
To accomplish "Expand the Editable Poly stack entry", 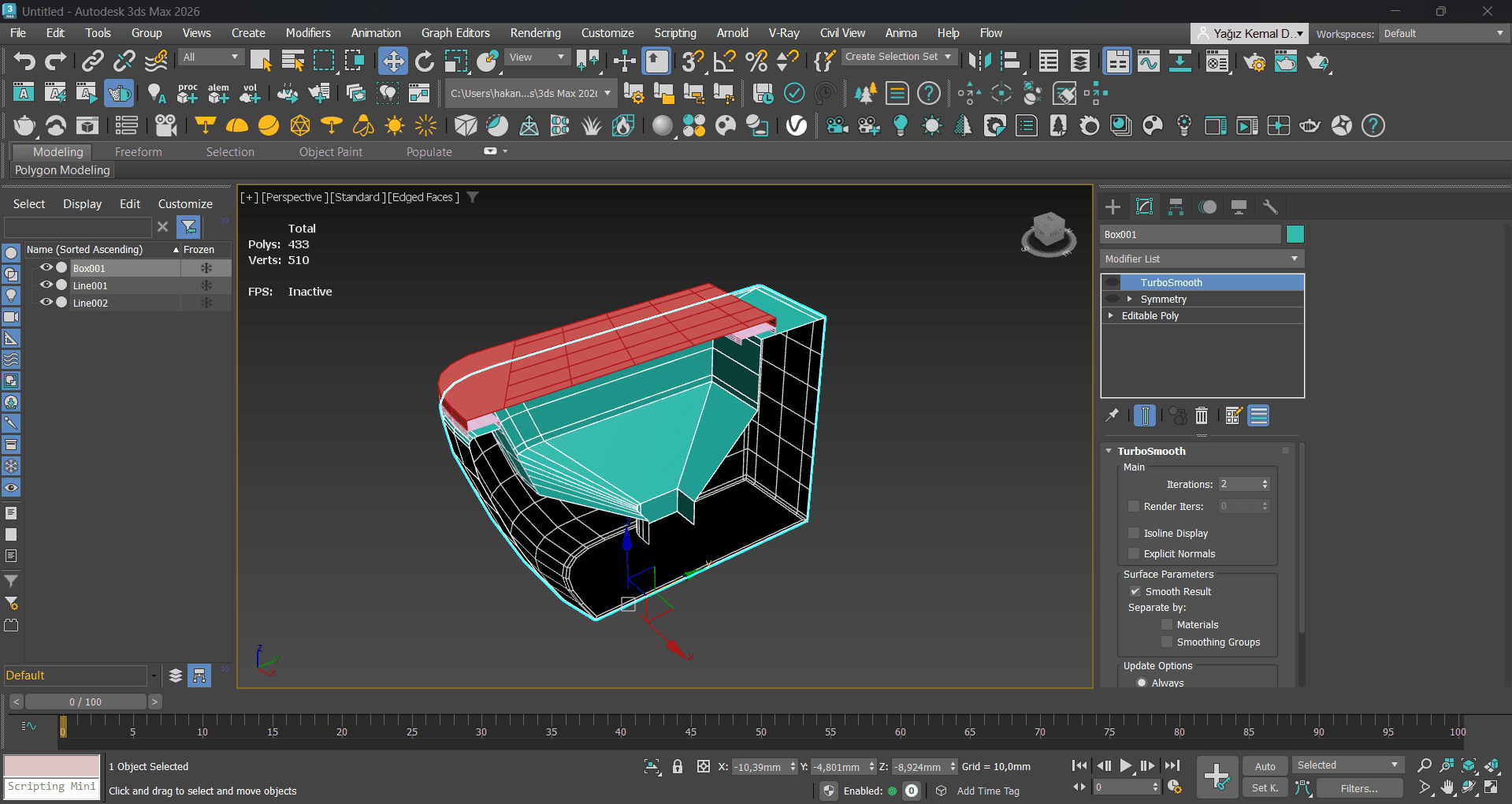I will tap(1111, 315).
